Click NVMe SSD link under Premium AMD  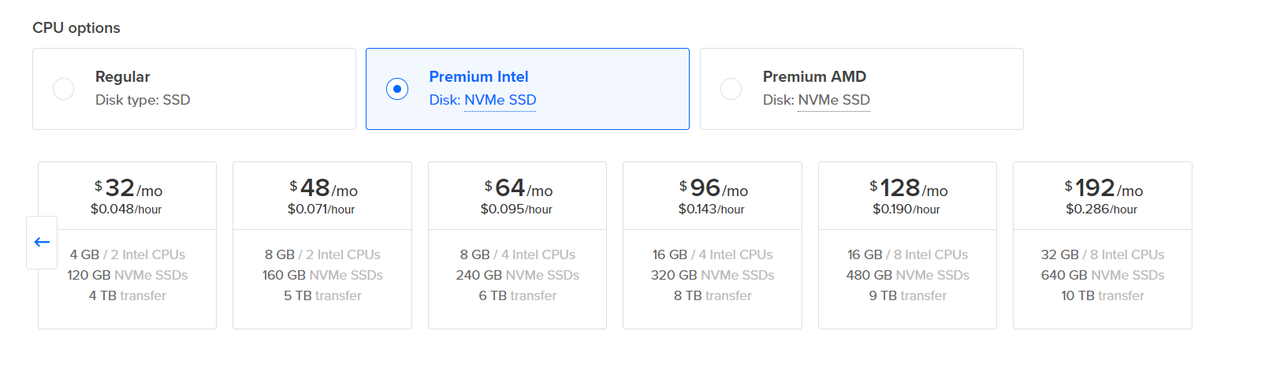tap(834, 100)
